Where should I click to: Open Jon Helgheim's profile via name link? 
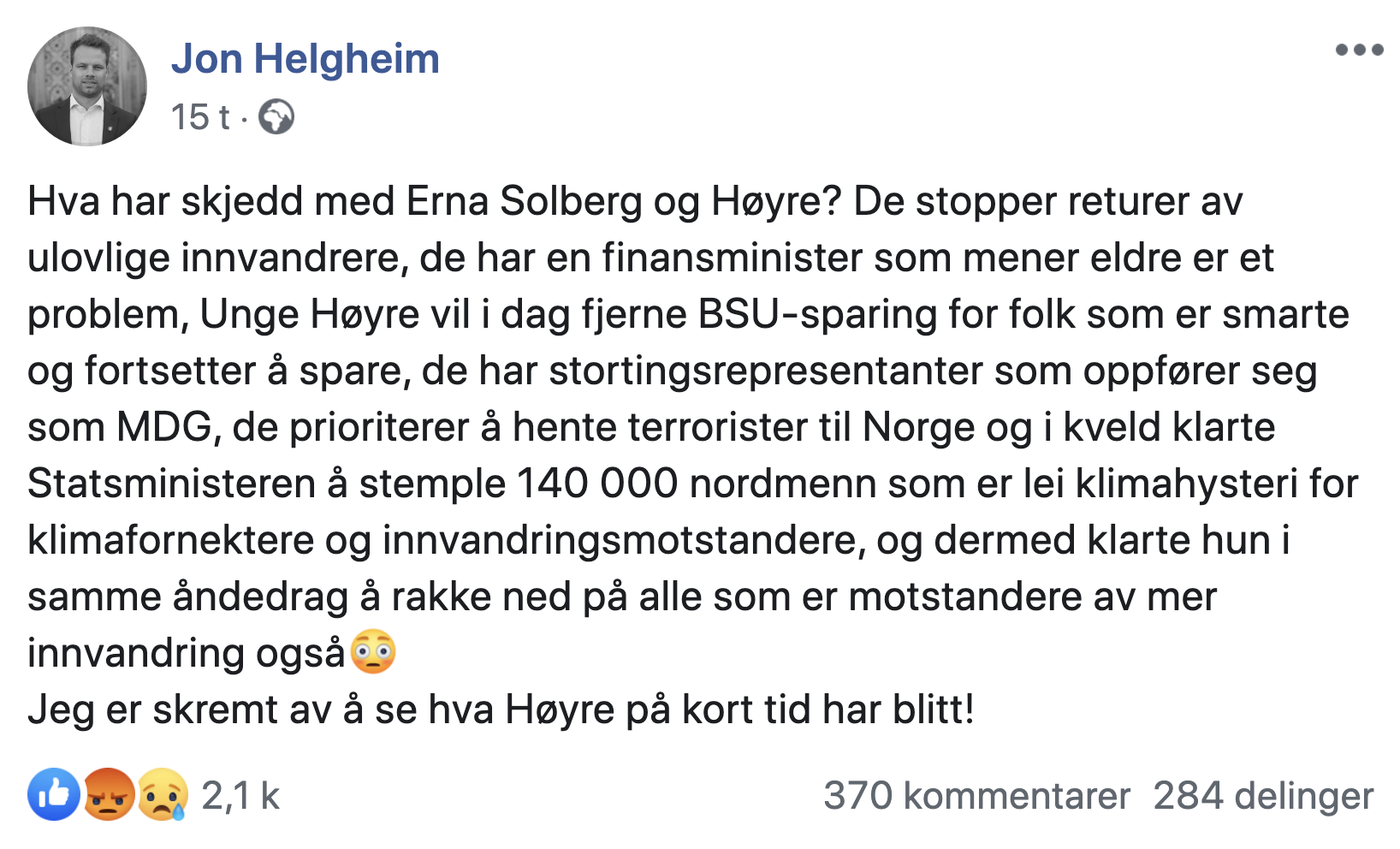(305, 59)
